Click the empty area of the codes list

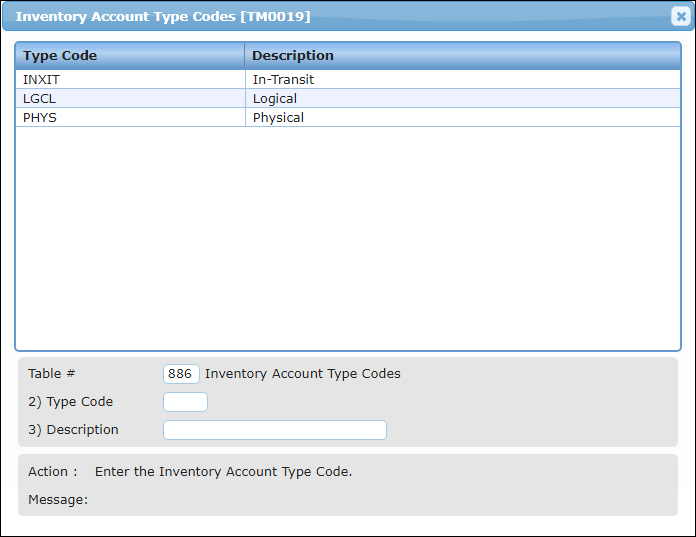(348, 238)
